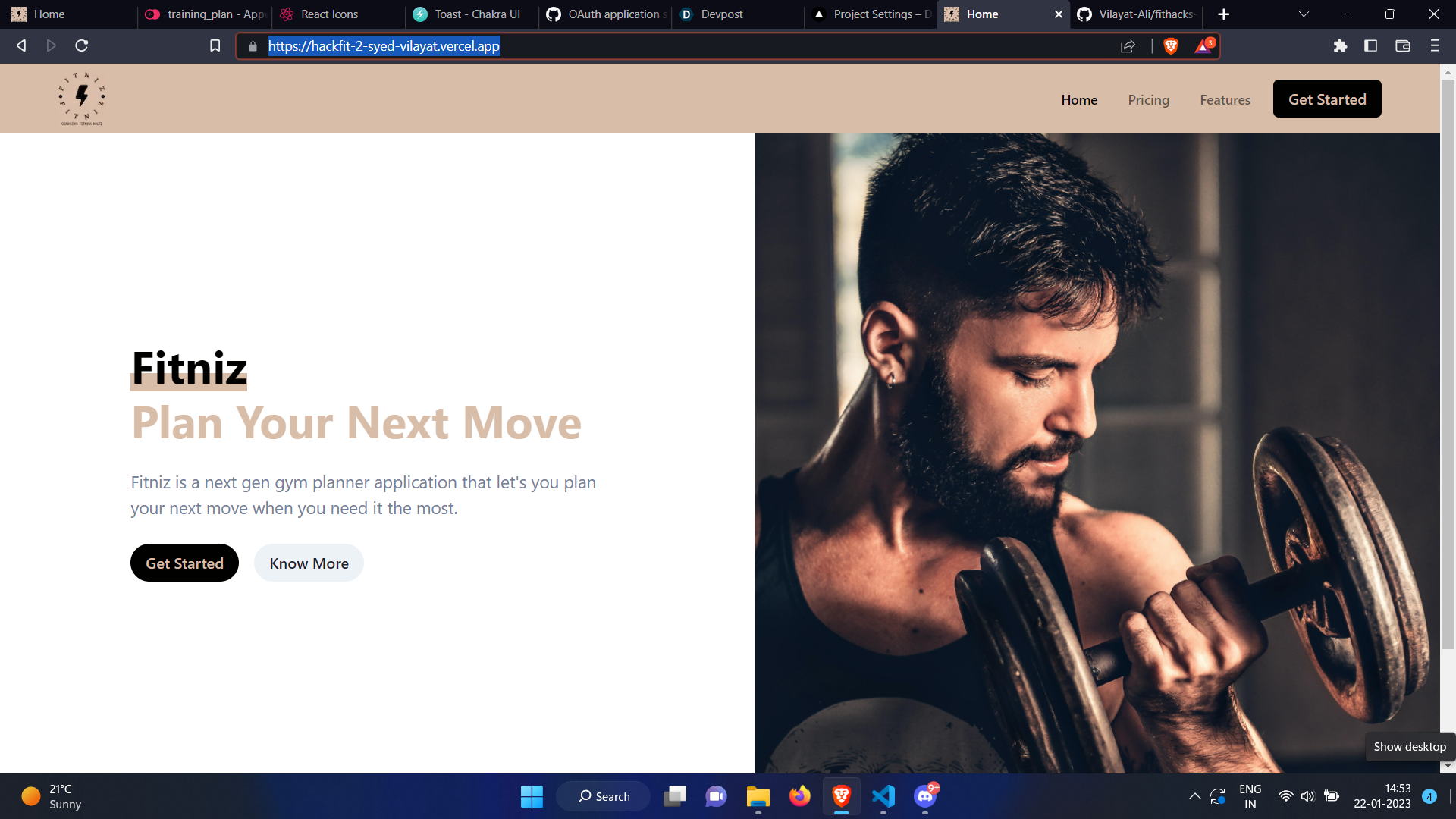Click the Brave Shields lion icon
The height and width of the screenshot is (819, 1456).
coord(1171,46)
